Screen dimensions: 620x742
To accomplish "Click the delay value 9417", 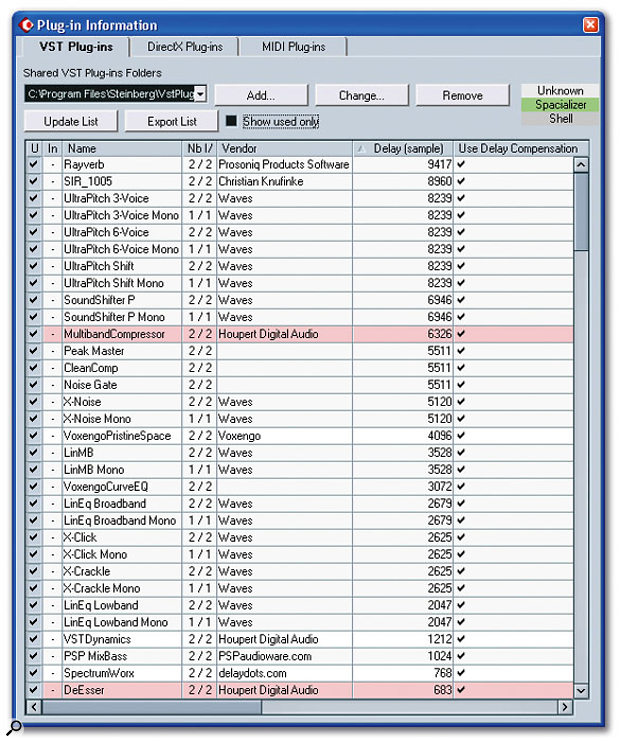I will 440,165.
